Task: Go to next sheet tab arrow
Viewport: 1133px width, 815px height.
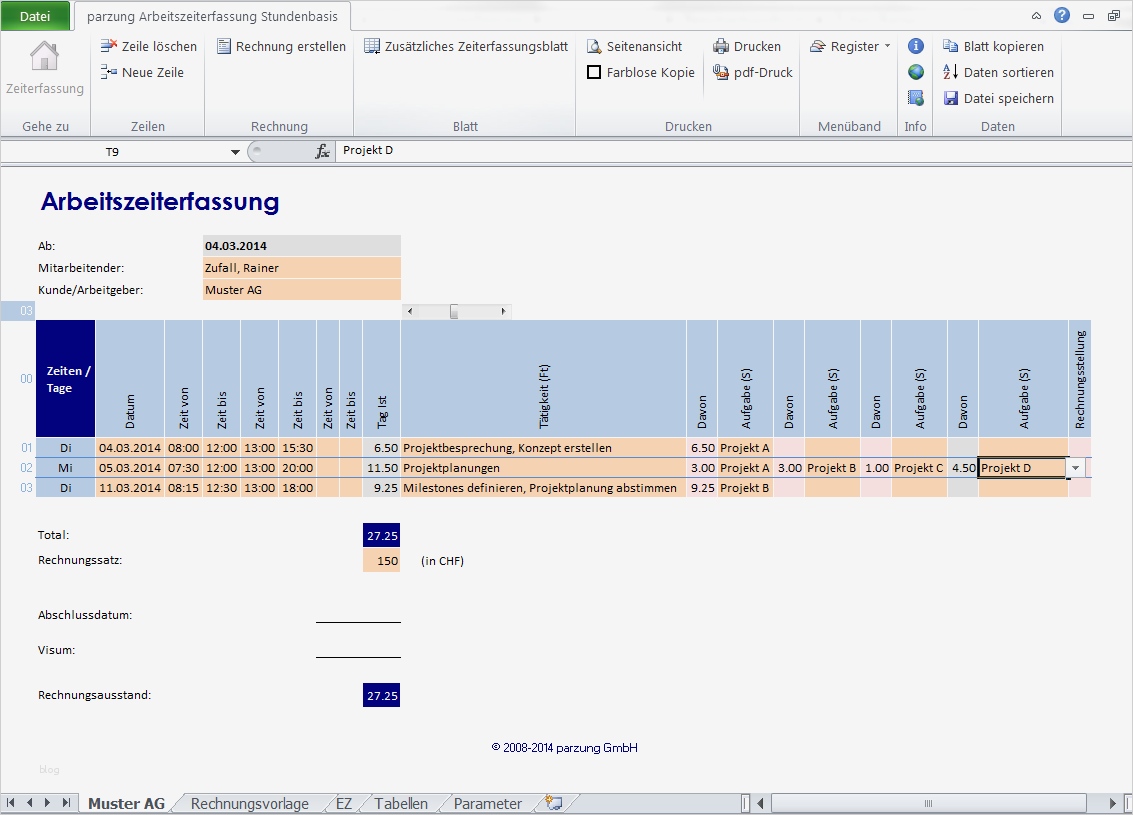Action: point(48,803)
